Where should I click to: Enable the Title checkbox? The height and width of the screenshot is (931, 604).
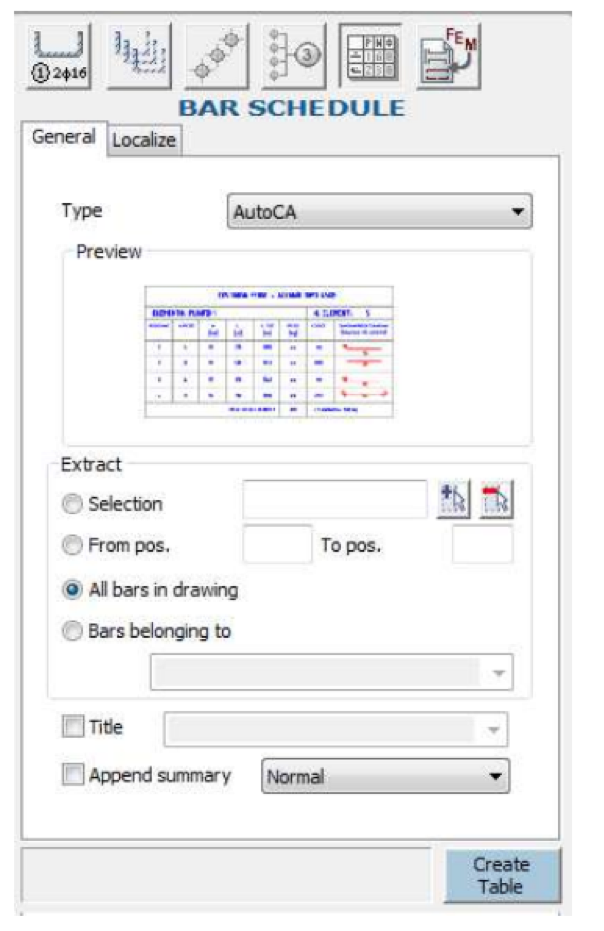pyautogui.click(x=72, y=728)
